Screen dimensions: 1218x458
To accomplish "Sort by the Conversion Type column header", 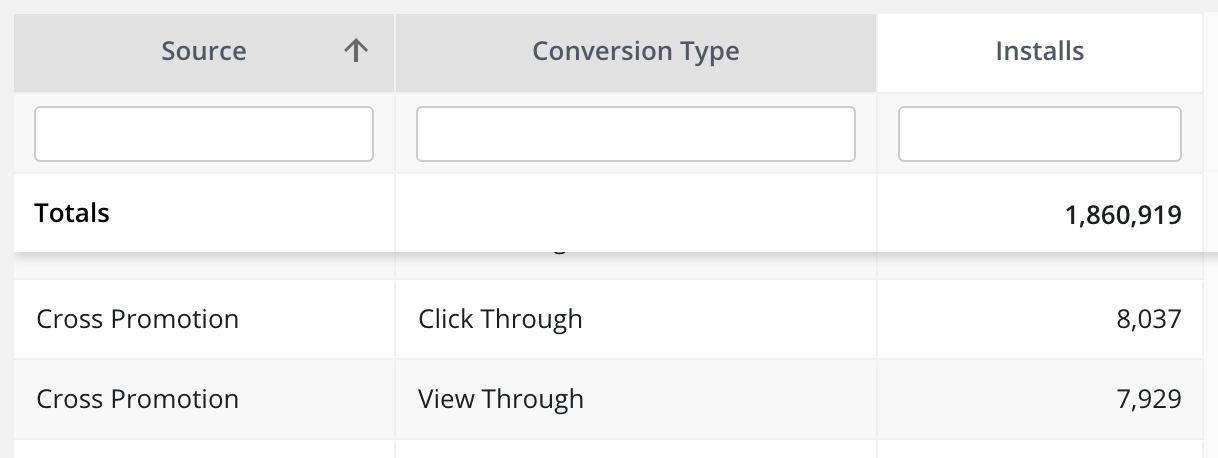I will click(635, 51).
